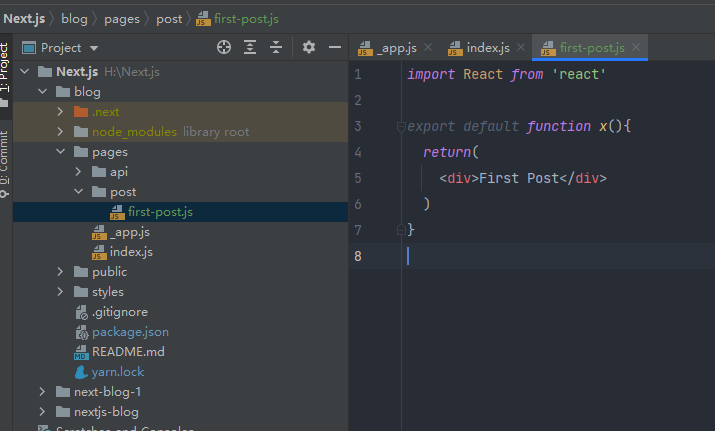Close the first-post.js tab
The height and width of the screenshot is (431, 715).
636,47
